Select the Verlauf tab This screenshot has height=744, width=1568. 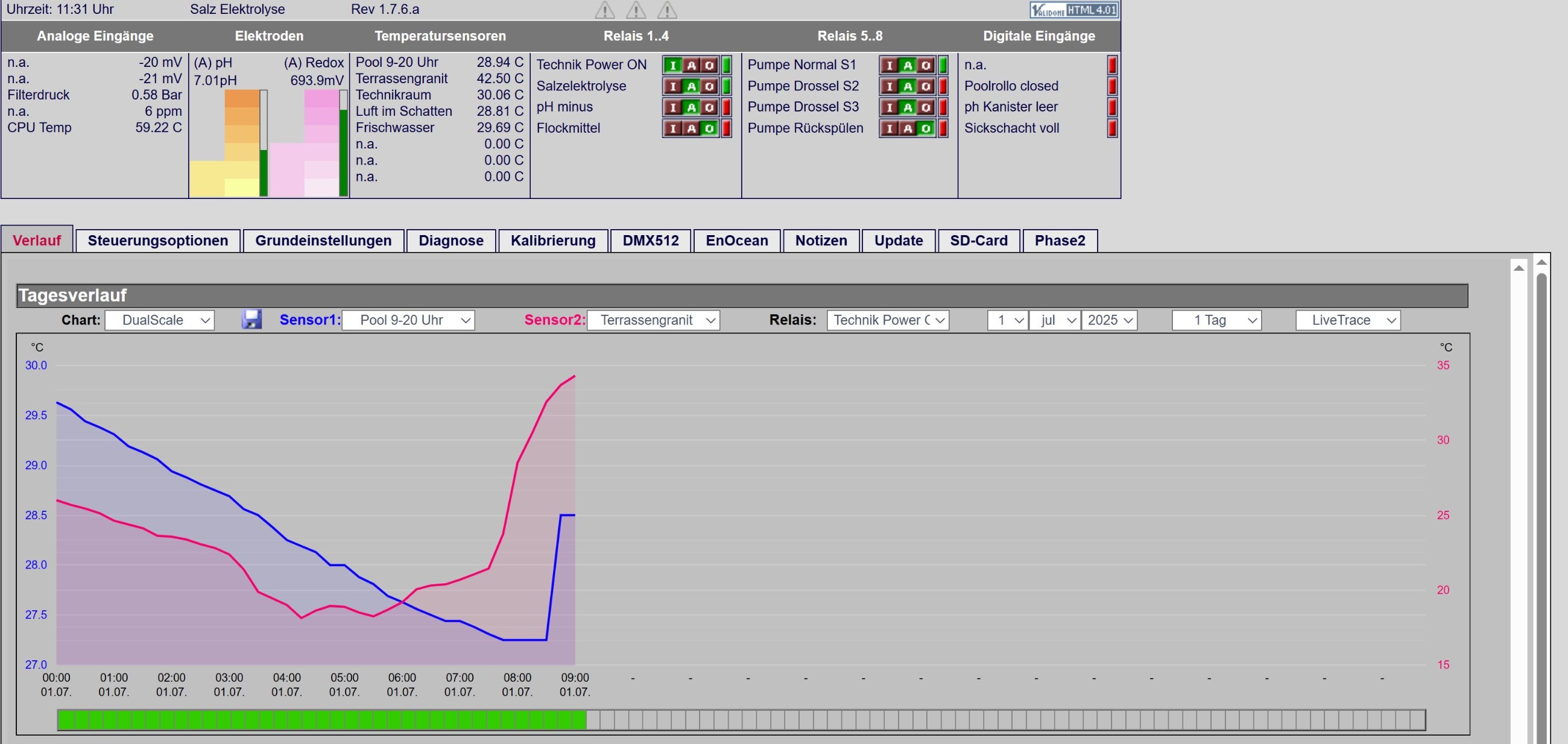(37, 241)
